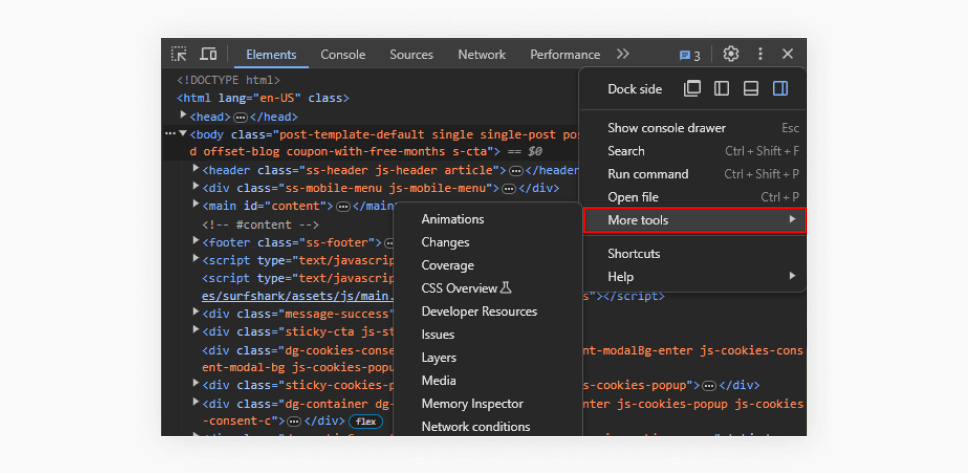Expand the sticky-cta div node

(196, 330)
